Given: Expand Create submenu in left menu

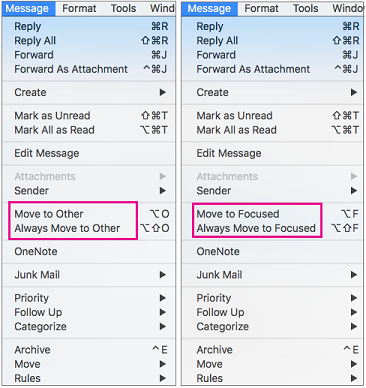Looking at the screenshot, I should pos(89,92).
